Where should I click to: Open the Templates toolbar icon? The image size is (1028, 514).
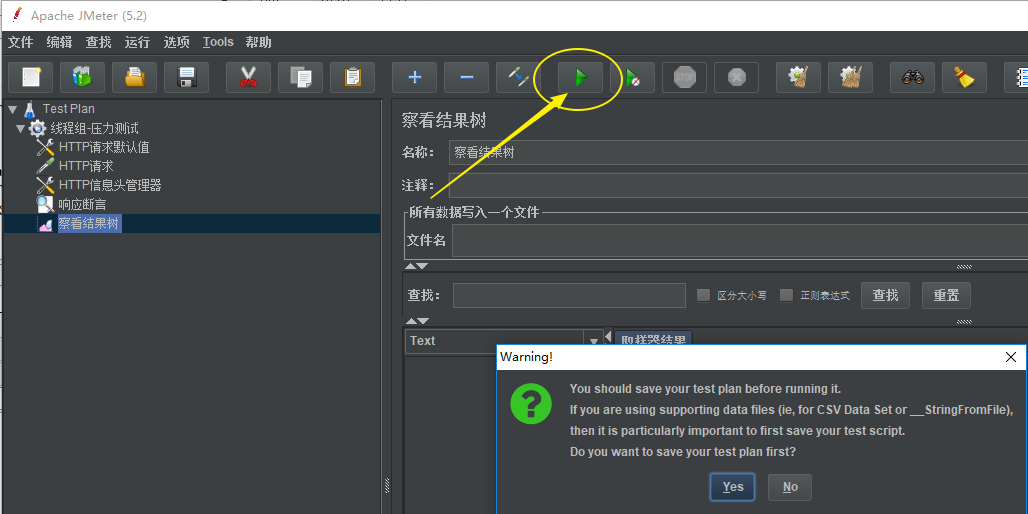83,77
